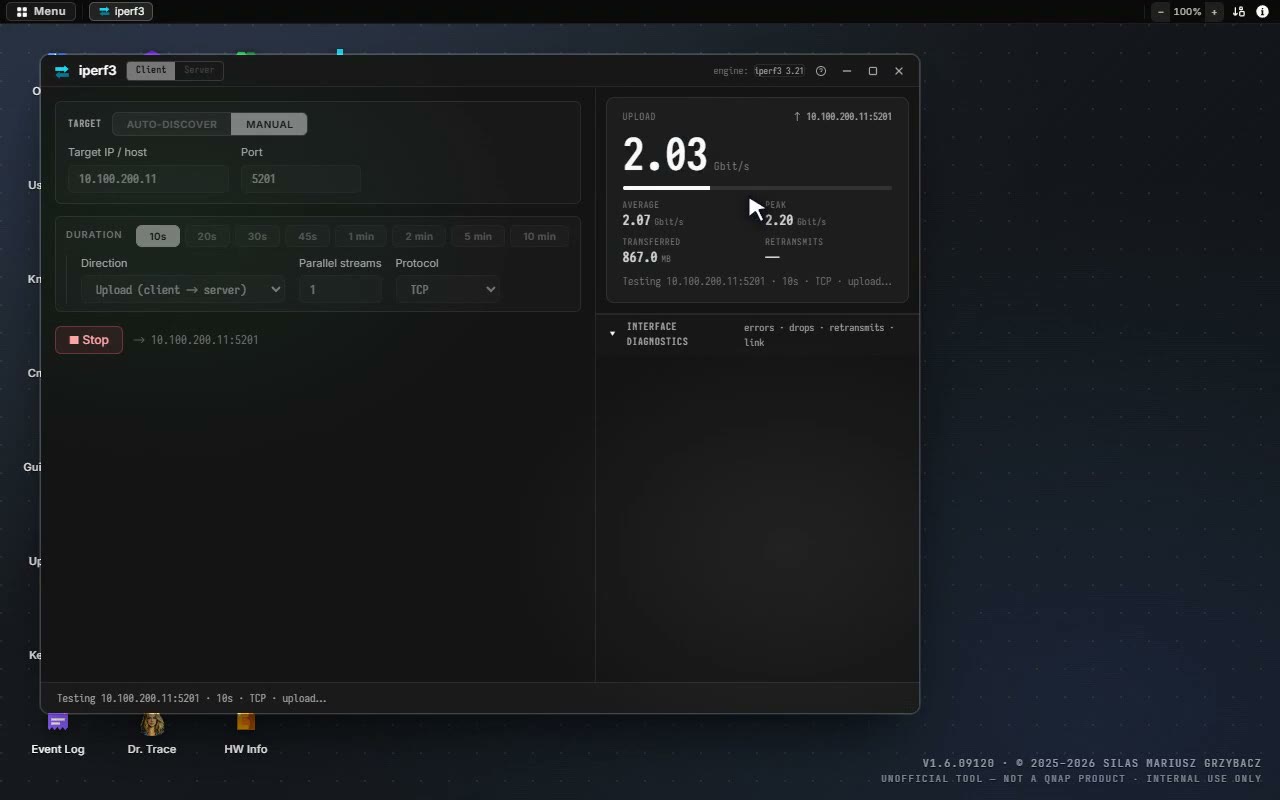This screenshot has width=1280, height=800.
Task: Click the info icon in the top bar
Action: (1262, 12)
